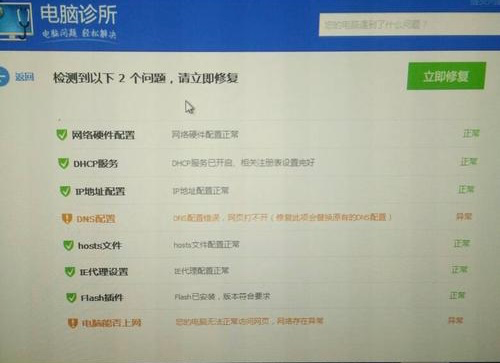This screenshot has height=363, width=500.
Task: Click the green 立即修复 button
Action: pos(446,76)
